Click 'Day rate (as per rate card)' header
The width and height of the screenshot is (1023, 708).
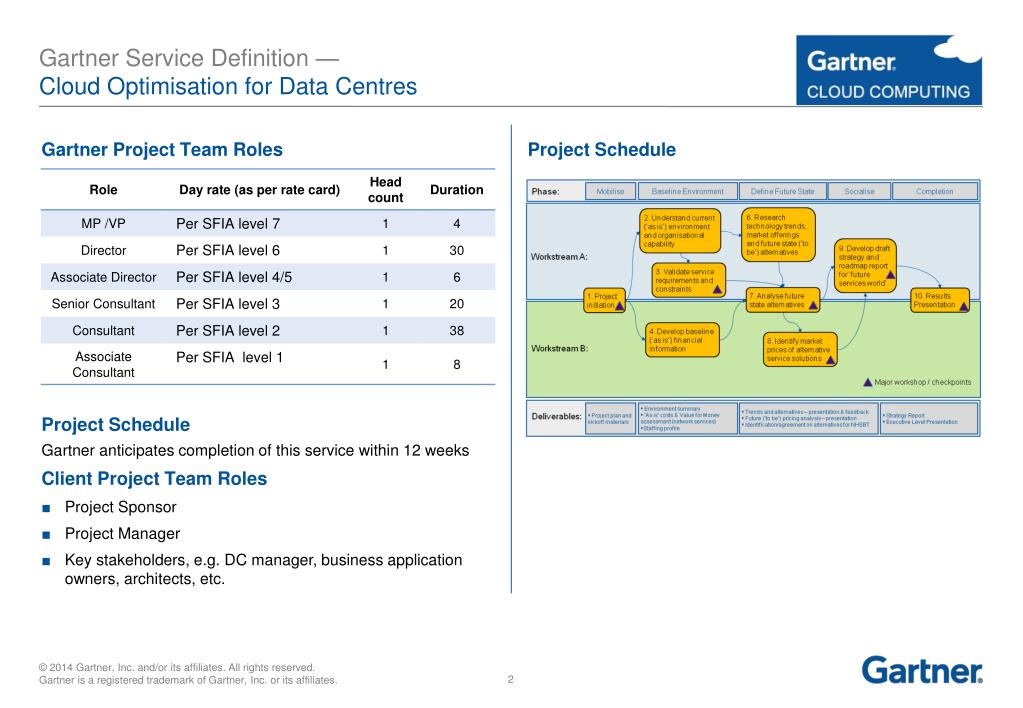tap(260, 190)
